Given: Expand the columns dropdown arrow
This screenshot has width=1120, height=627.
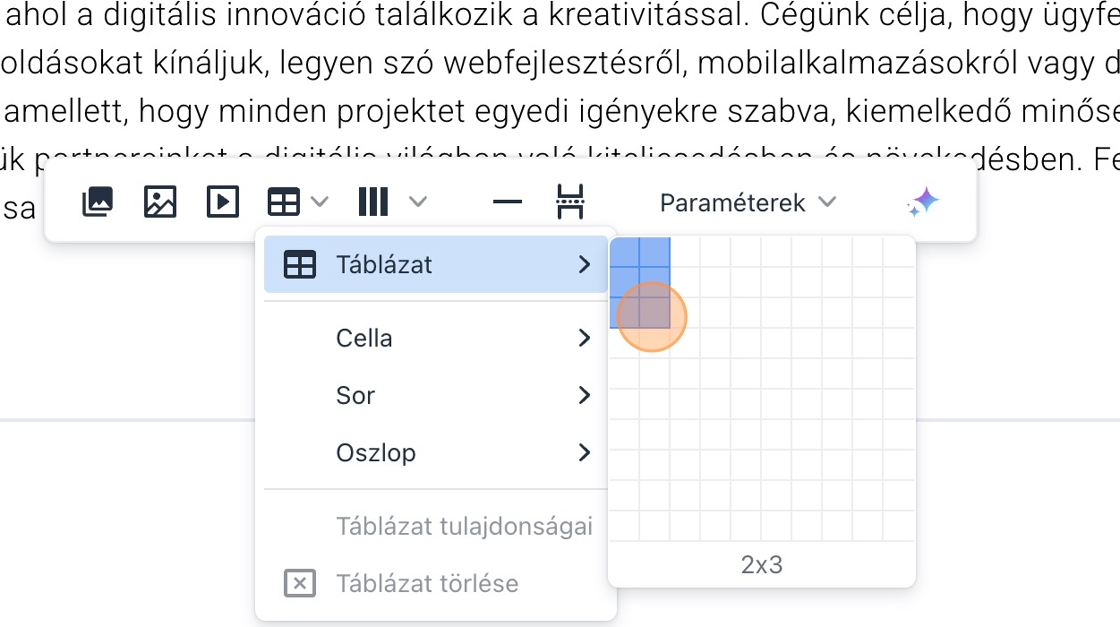Looking at the screenshot, I should pos(418,202).
